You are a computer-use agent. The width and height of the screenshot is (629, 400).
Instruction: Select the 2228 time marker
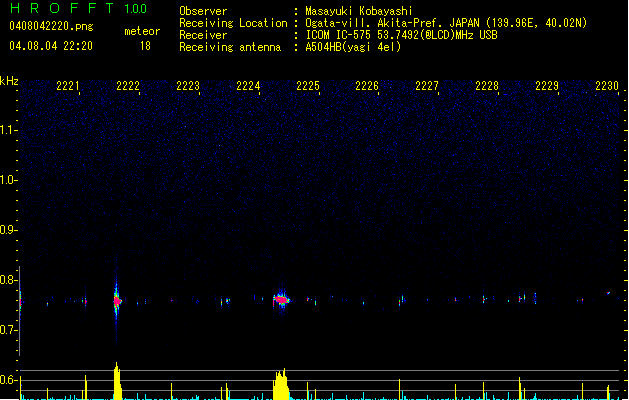tap(487, 87)
